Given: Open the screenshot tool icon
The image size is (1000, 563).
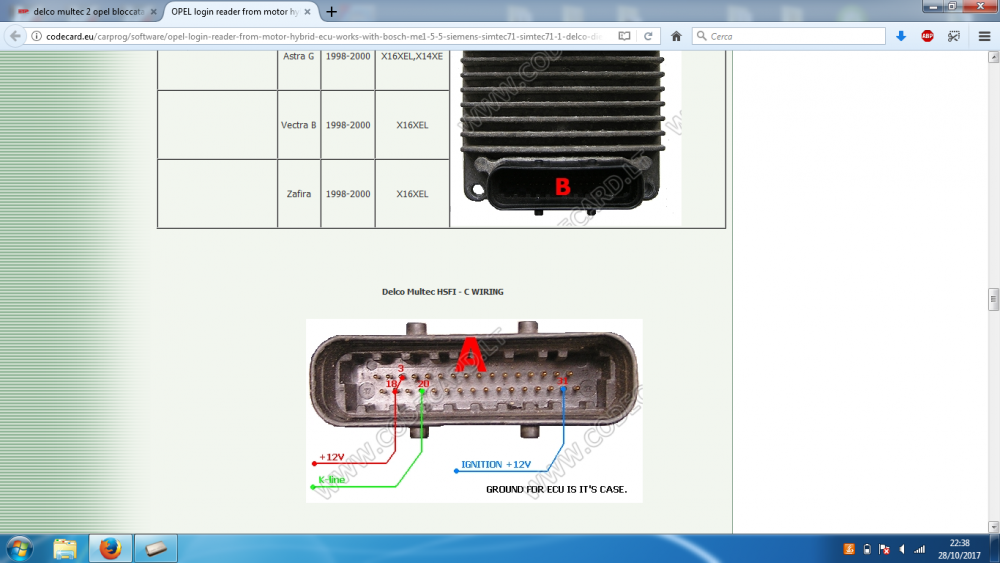Looking at the screenshot, I should (954, 36).
